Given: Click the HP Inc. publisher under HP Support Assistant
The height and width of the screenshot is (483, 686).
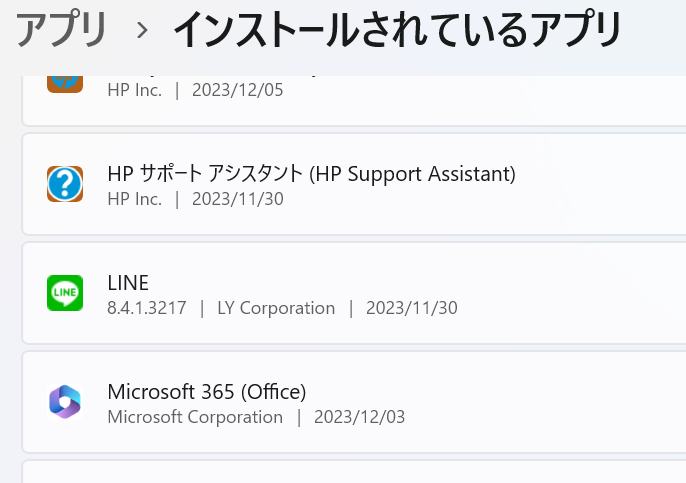Looking at the screenshot, I should tap(135, 199).
